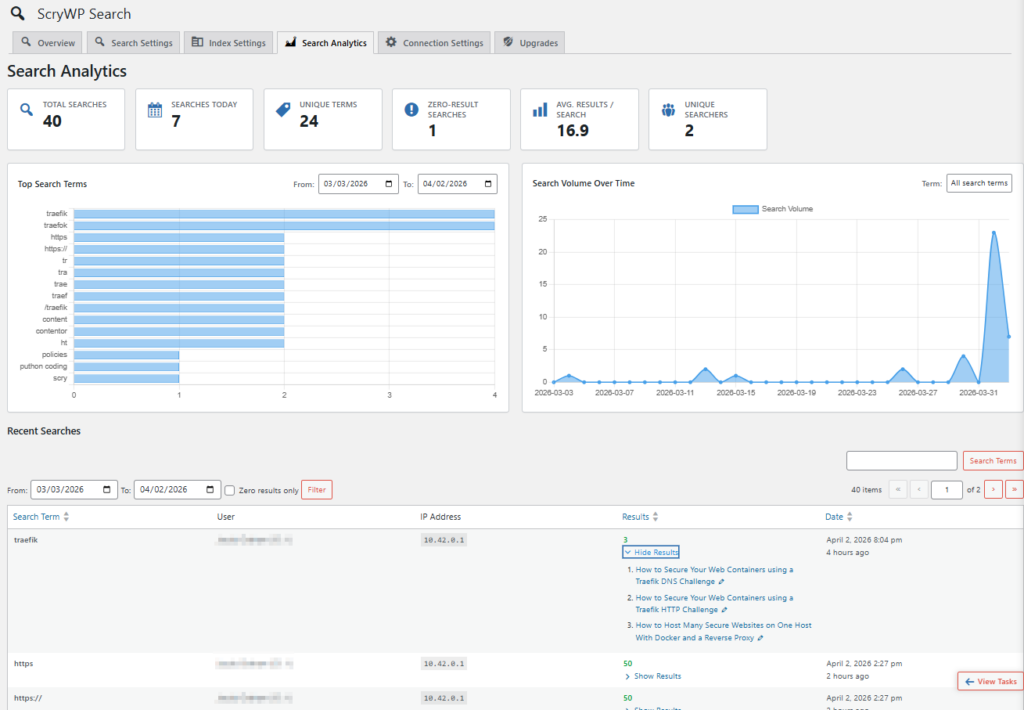The image size is (1024, 710).
Task: Click the Avg Results per Search chart icon
Action: pyautogui.click(x=539, y=108)
